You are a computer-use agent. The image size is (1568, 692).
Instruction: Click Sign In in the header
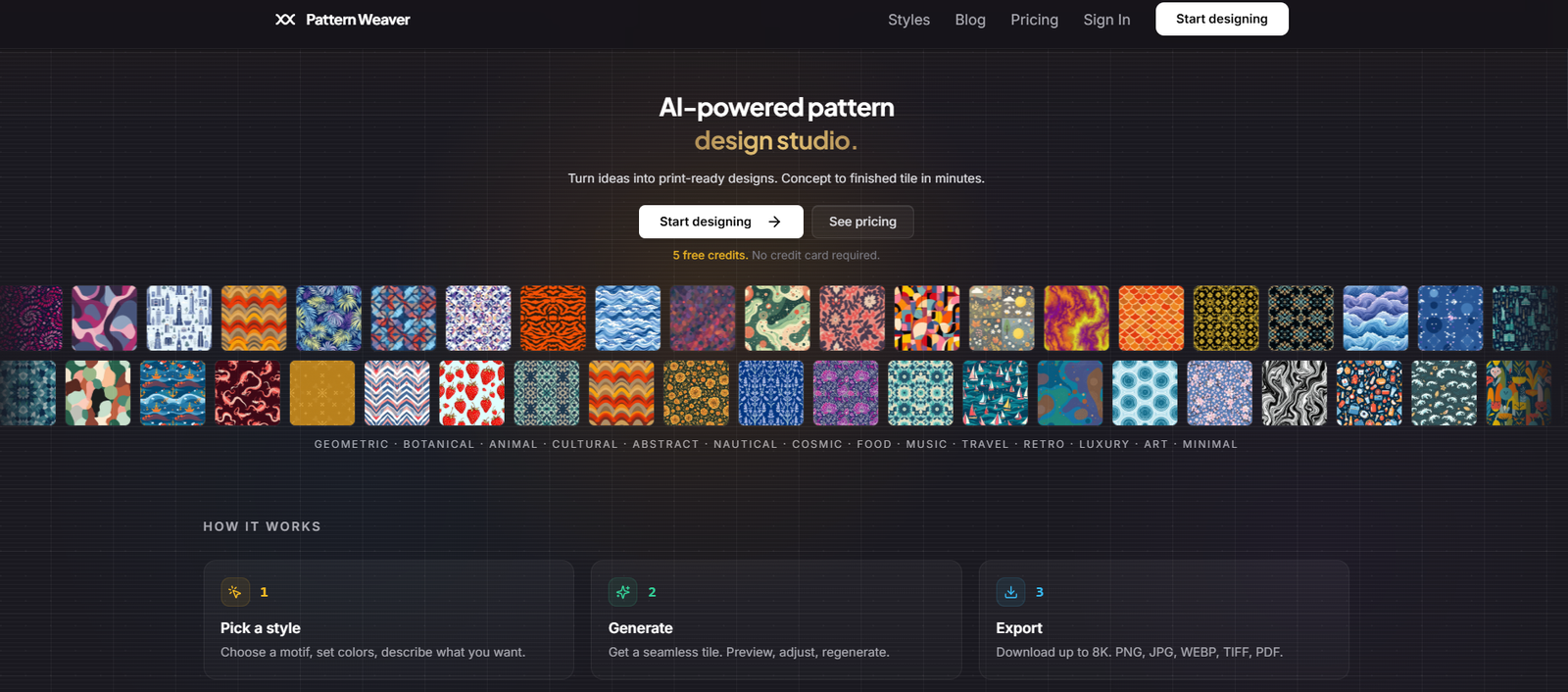(1106, 20)
